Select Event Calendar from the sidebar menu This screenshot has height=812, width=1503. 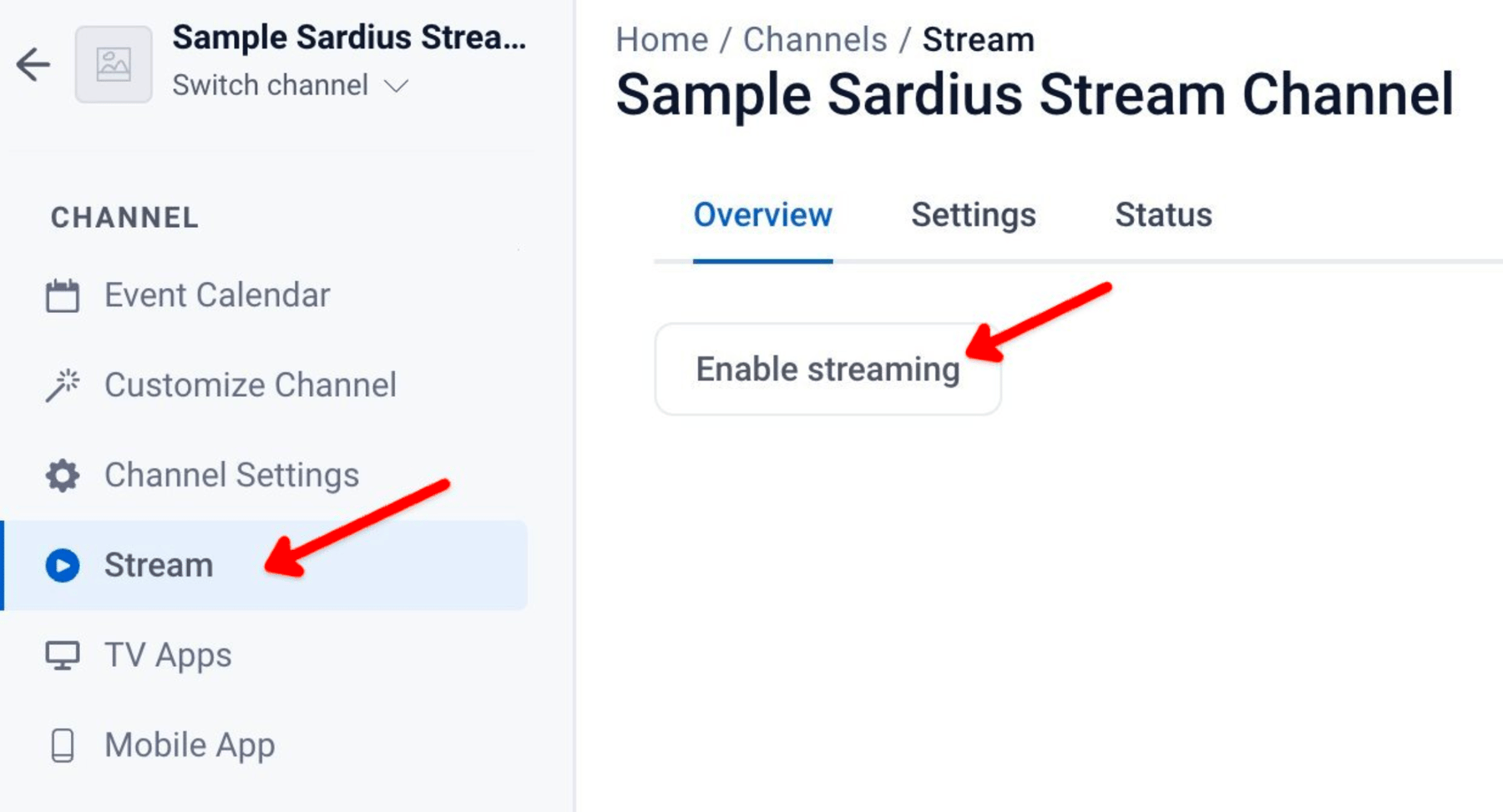(x=216, y=295)
